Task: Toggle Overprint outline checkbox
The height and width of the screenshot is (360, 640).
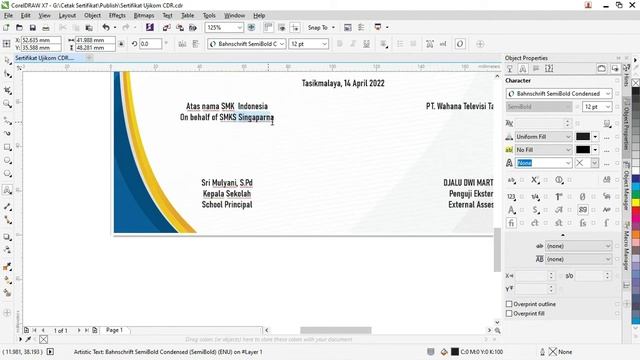Action: (x=509, y=304)
